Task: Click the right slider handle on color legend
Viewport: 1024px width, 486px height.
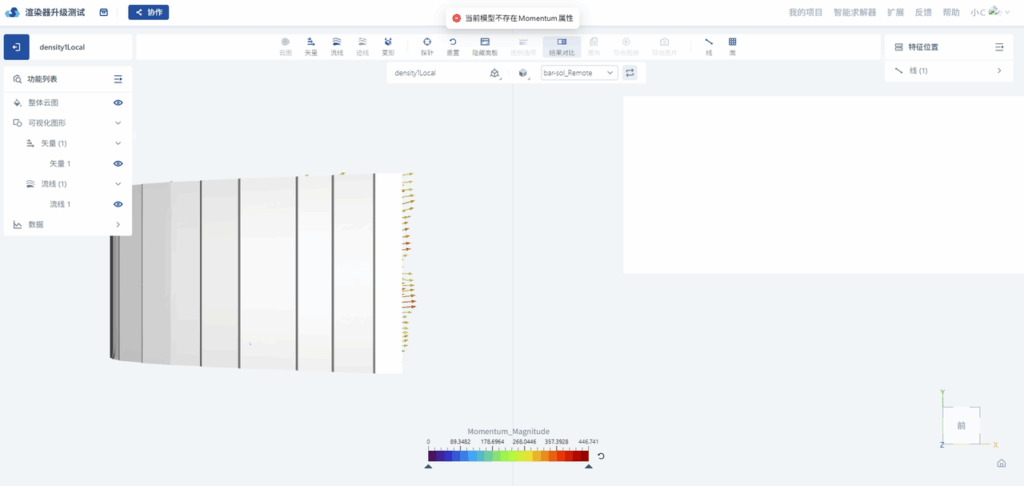Action: [588, 465]
